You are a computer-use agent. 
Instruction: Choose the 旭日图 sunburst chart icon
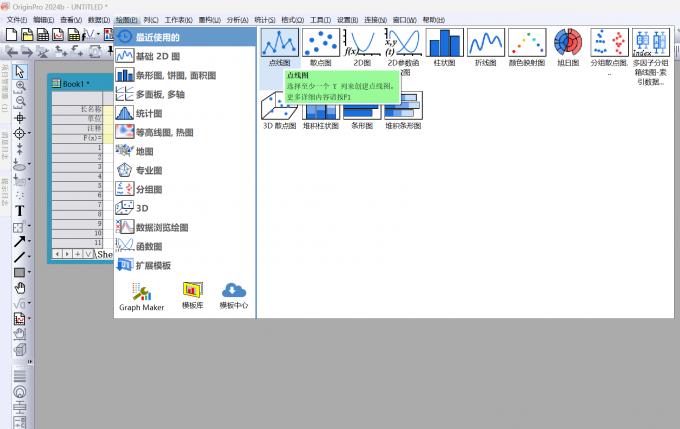(568, 43)
